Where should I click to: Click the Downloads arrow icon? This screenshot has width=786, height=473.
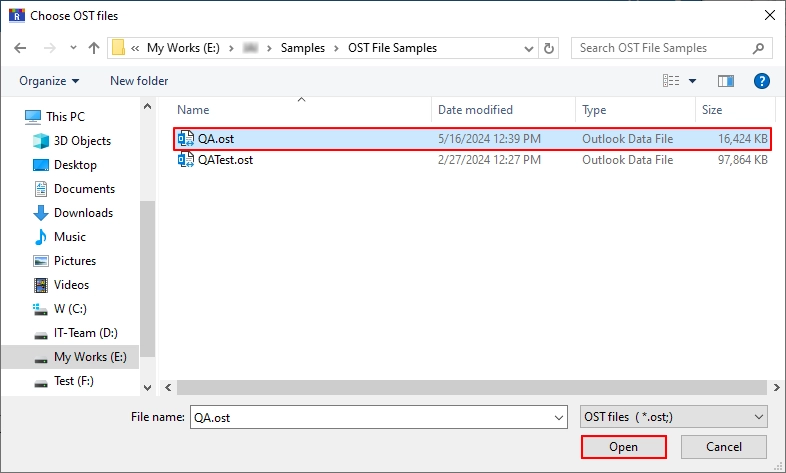41,213
